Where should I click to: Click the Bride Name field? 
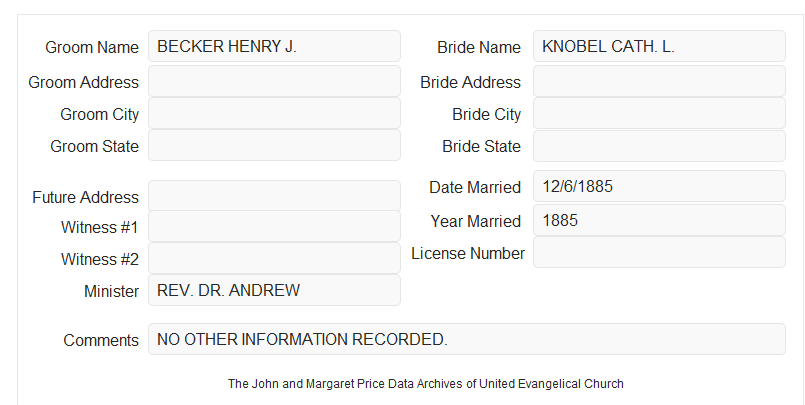(x=659, y=46)
